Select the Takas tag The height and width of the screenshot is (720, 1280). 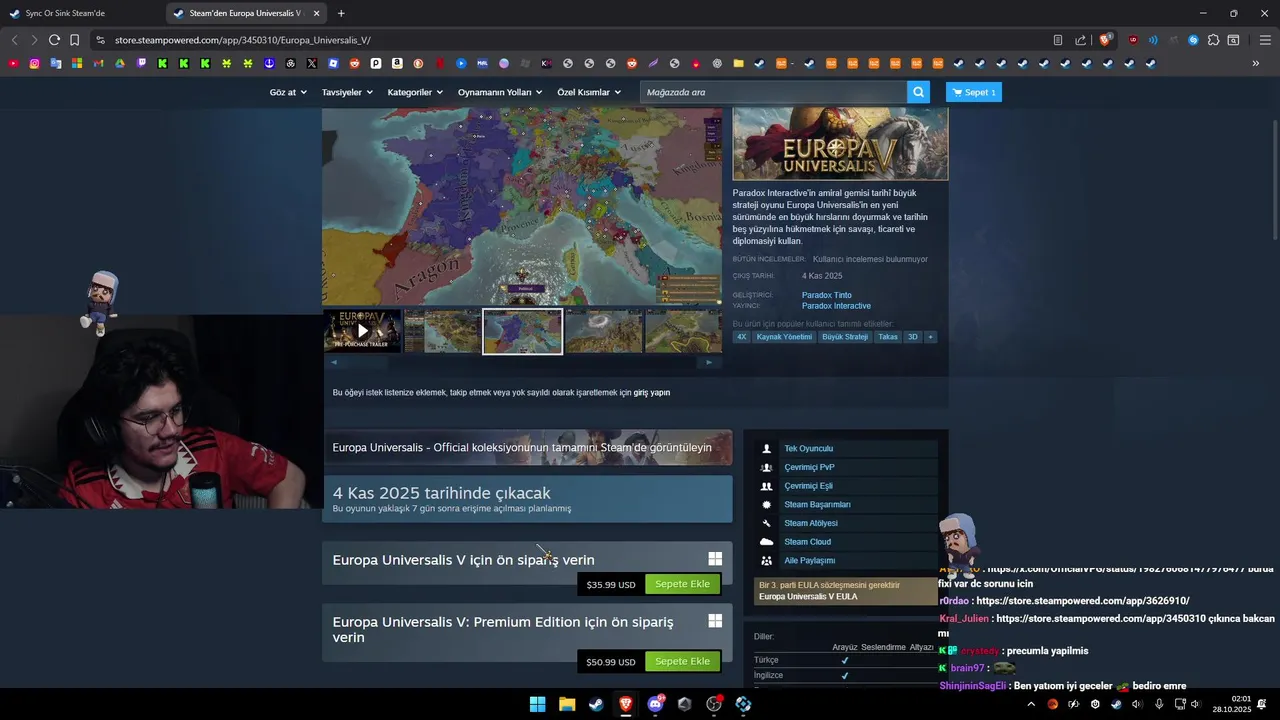pyautogui.click(x=888, y=337)
